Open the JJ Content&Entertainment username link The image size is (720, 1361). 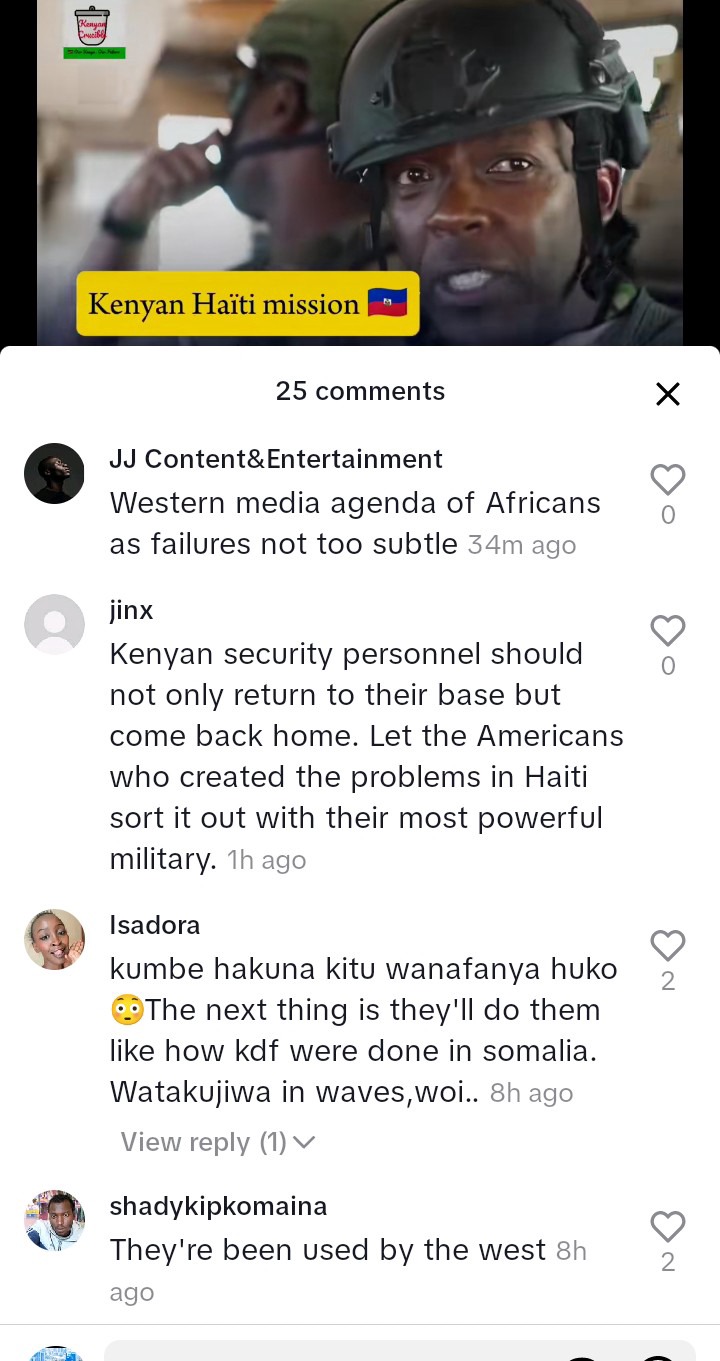[276, 459]
